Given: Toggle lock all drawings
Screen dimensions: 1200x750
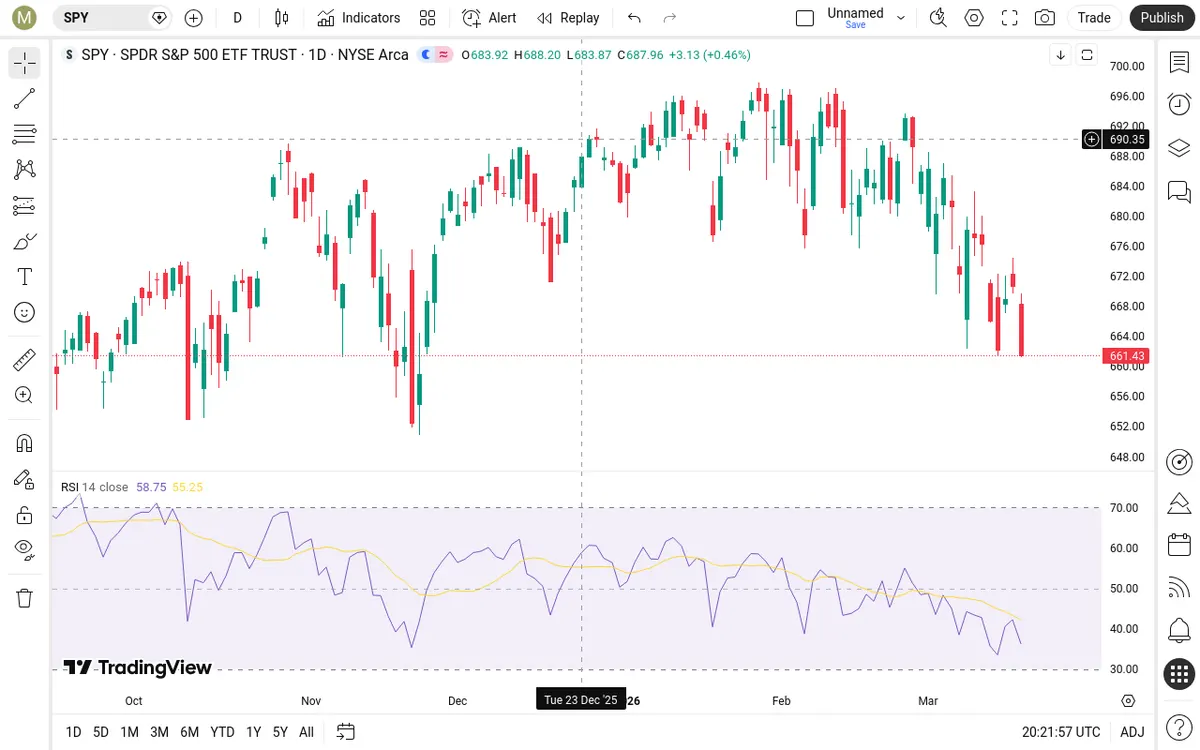Looking at the screenshot, I should 25,515.
